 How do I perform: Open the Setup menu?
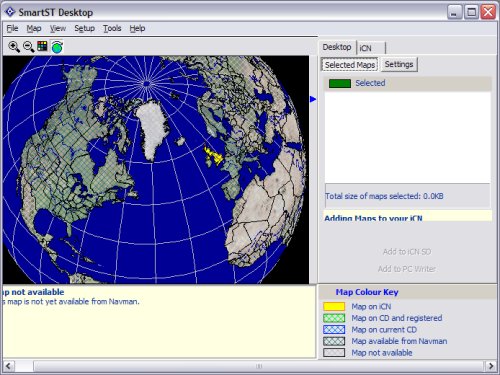(84, 28)
